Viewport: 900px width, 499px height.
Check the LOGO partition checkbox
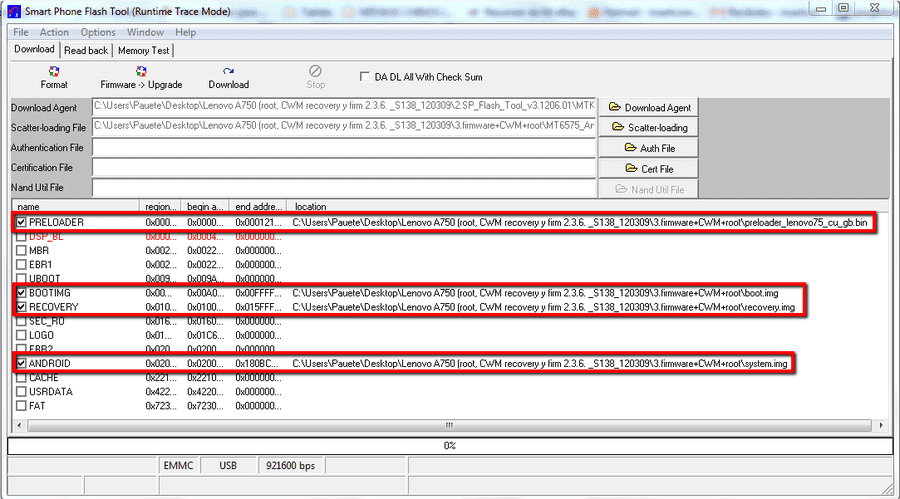click(21, 335)
